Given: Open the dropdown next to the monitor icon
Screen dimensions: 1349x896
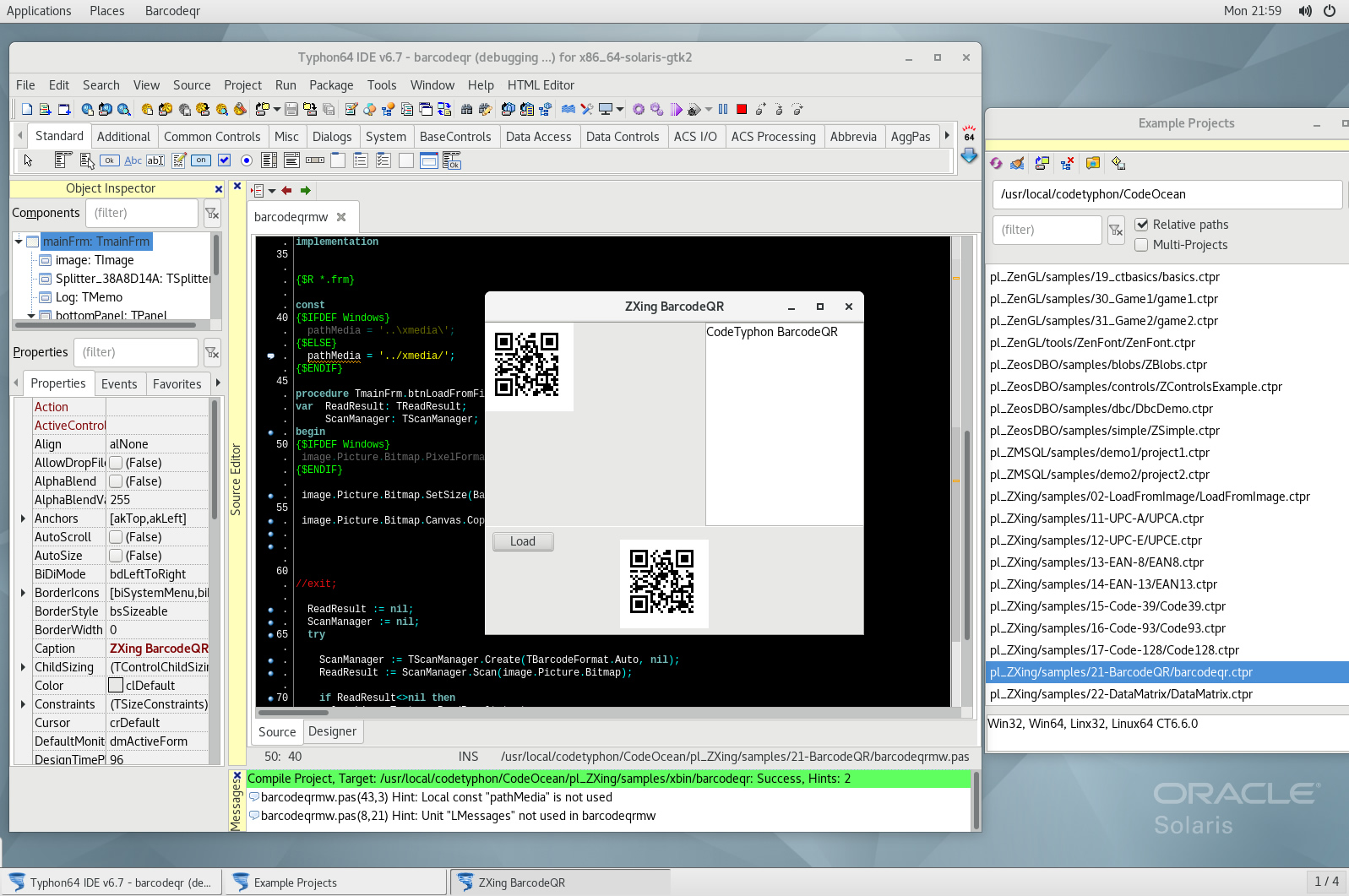Looking at the screenshot, I should click(620, 109).
